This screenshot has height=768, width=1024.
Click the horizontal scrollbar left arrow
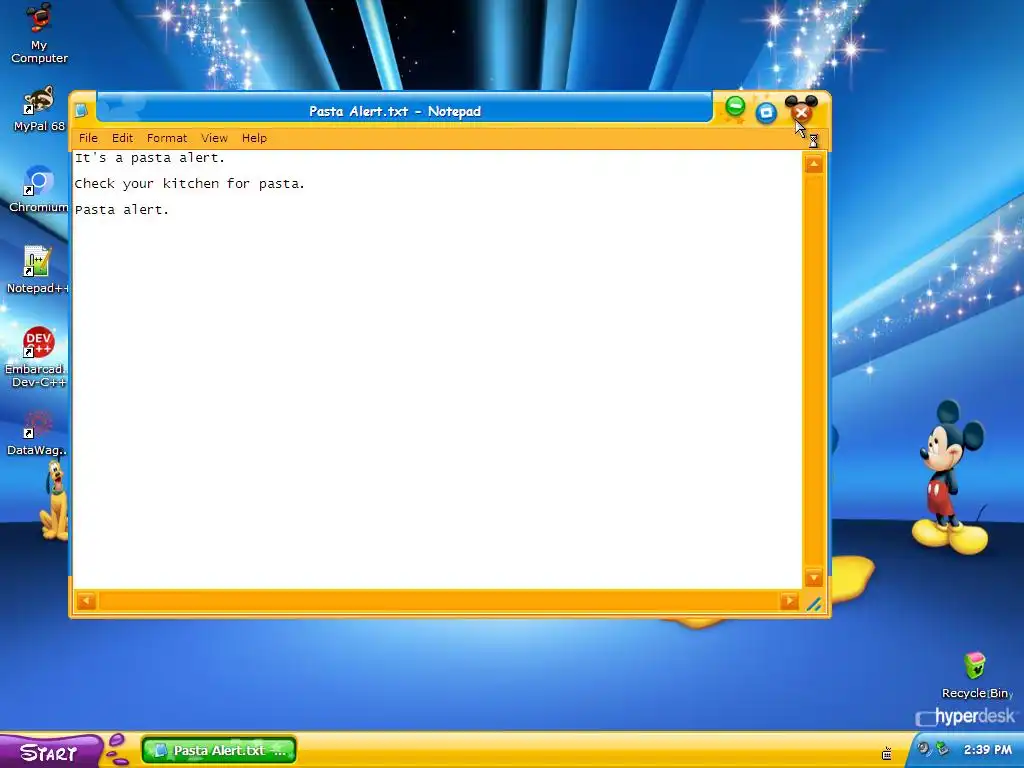coord(87,601)
